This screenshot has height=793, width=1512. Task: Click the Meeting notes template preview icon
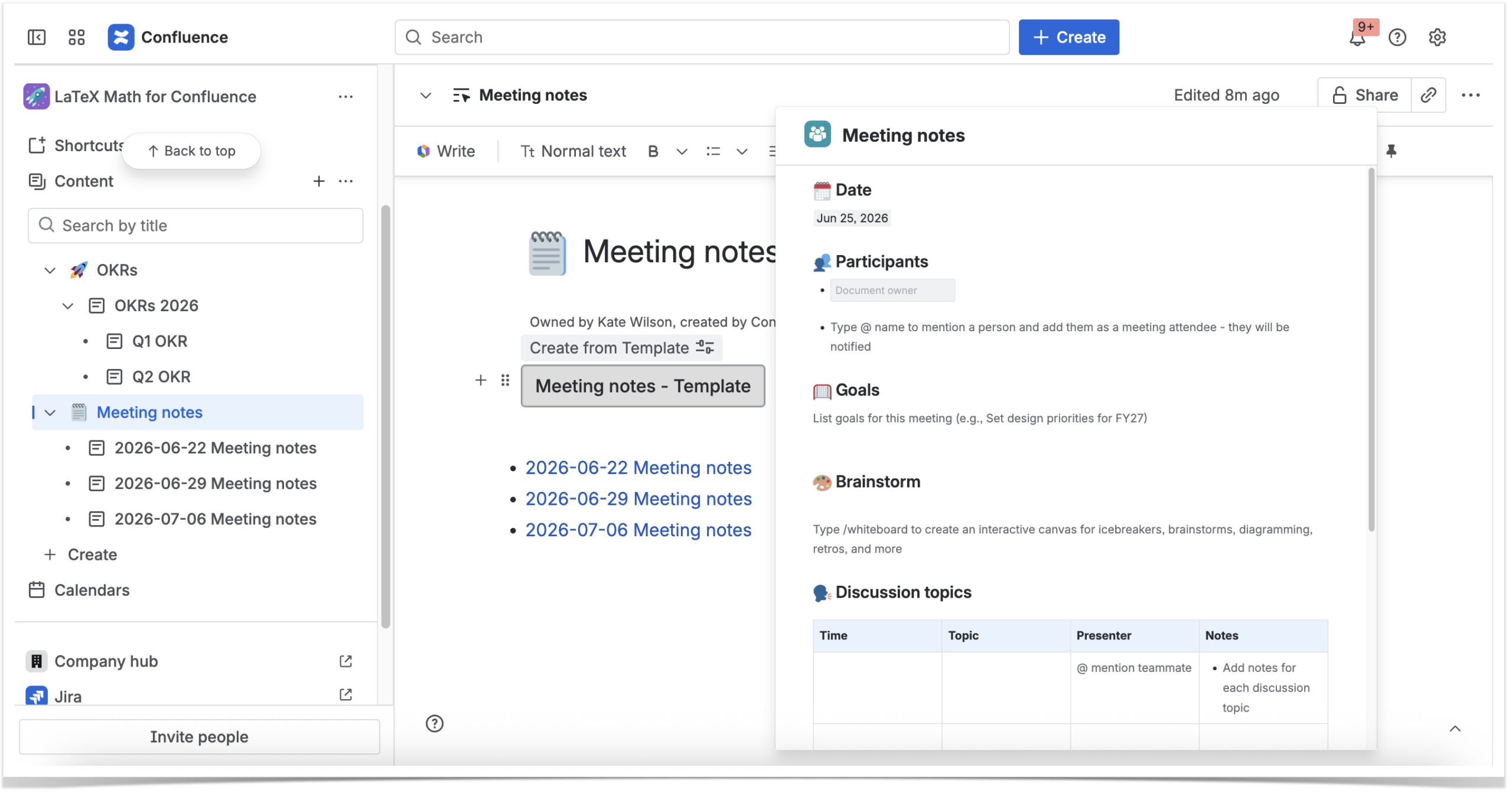point(817,135)
